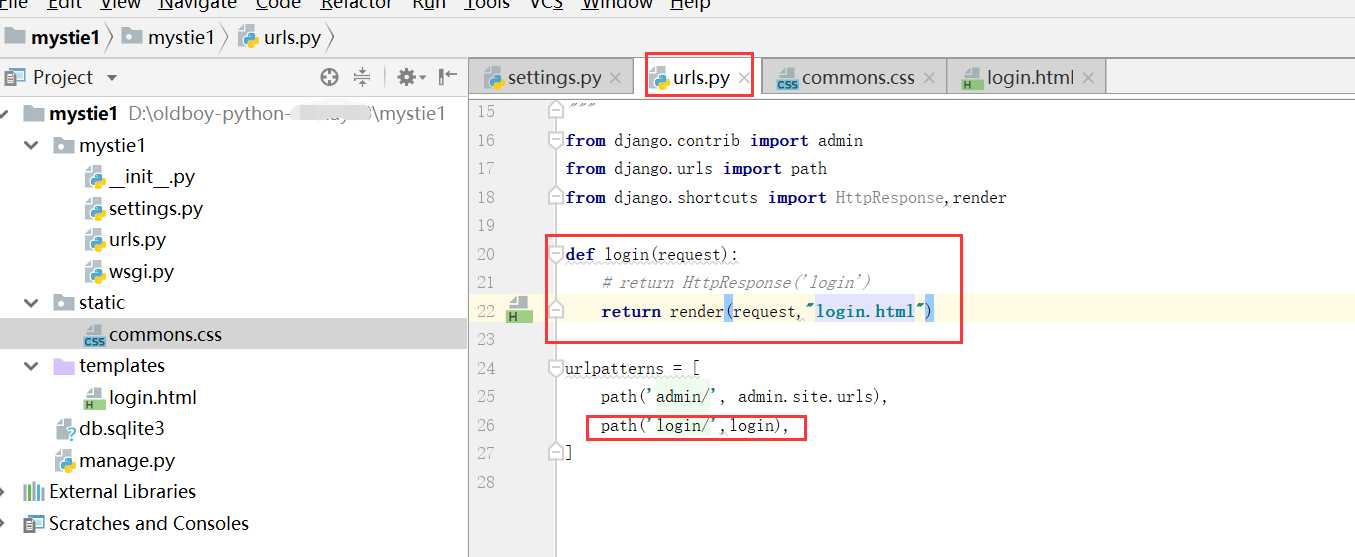
Task: Open the Refactor menu
Action: point(357,4)
